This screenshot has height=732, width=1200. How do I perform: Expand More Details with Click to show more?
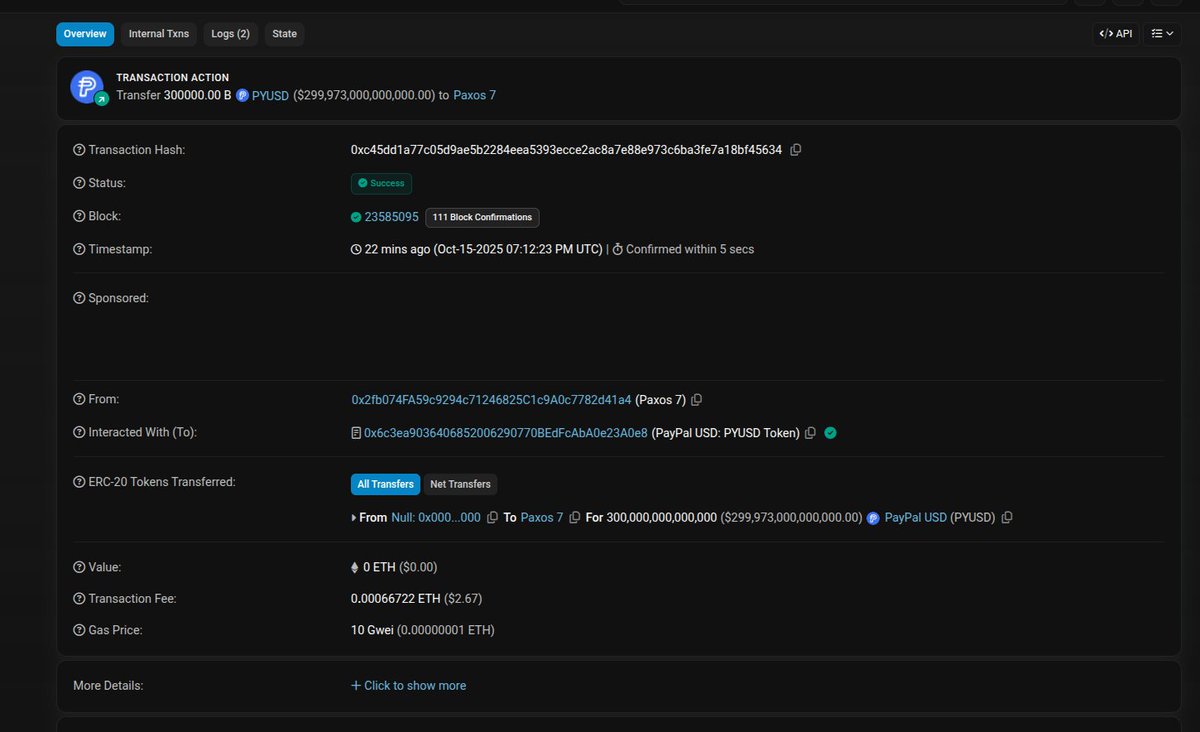pyautogui.click(x=408, y=686)
